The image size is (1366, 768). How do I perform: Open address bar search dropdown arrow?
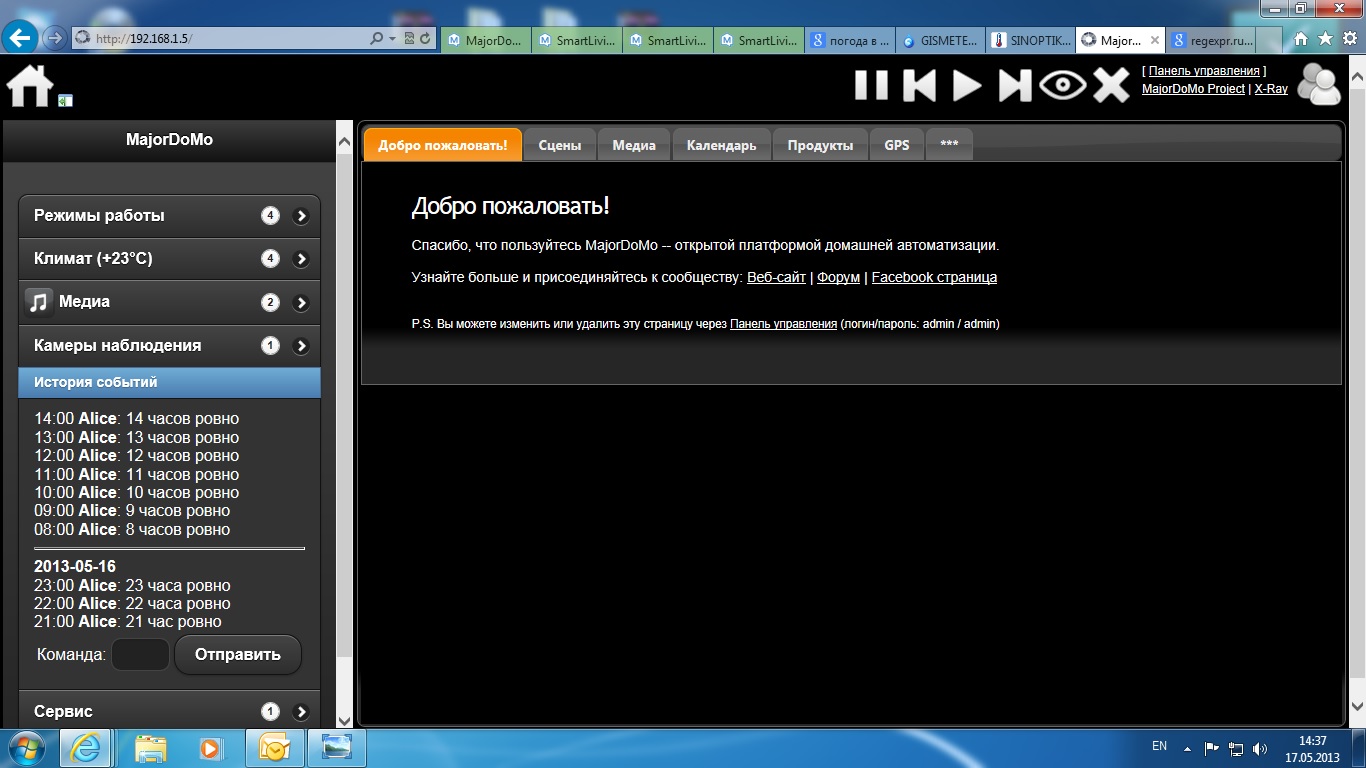coord(392,39)
